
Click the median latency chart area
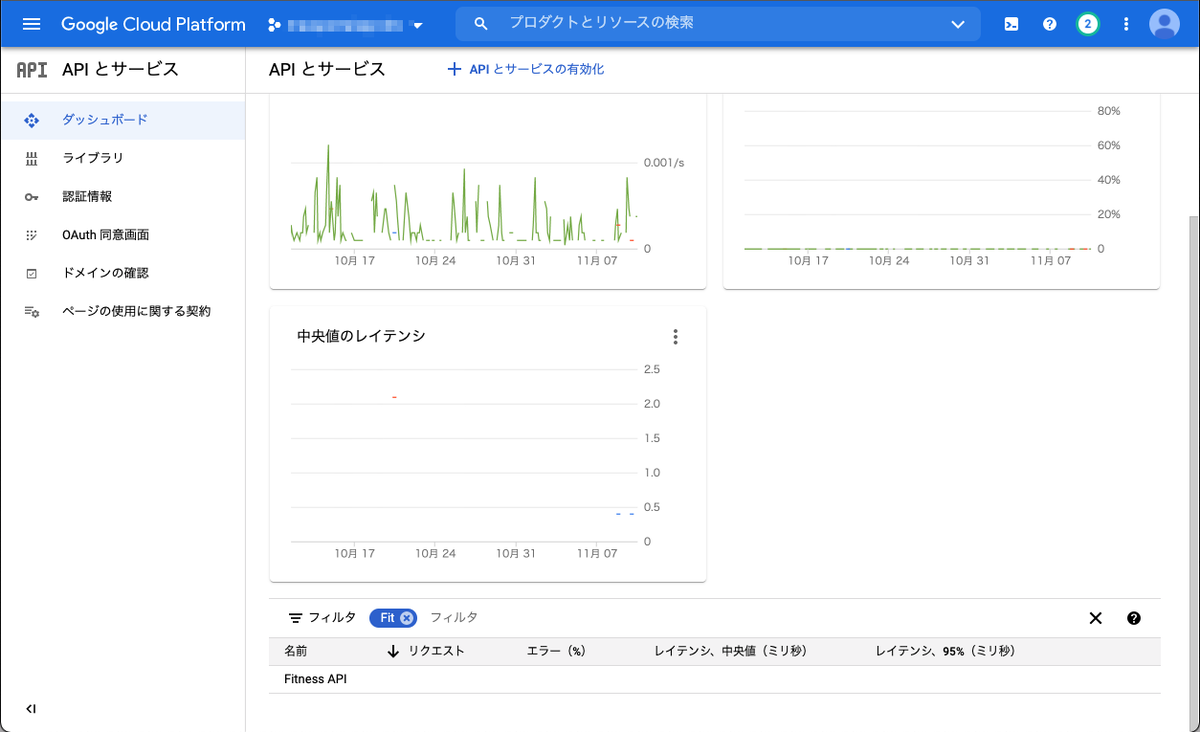point(464,455)
